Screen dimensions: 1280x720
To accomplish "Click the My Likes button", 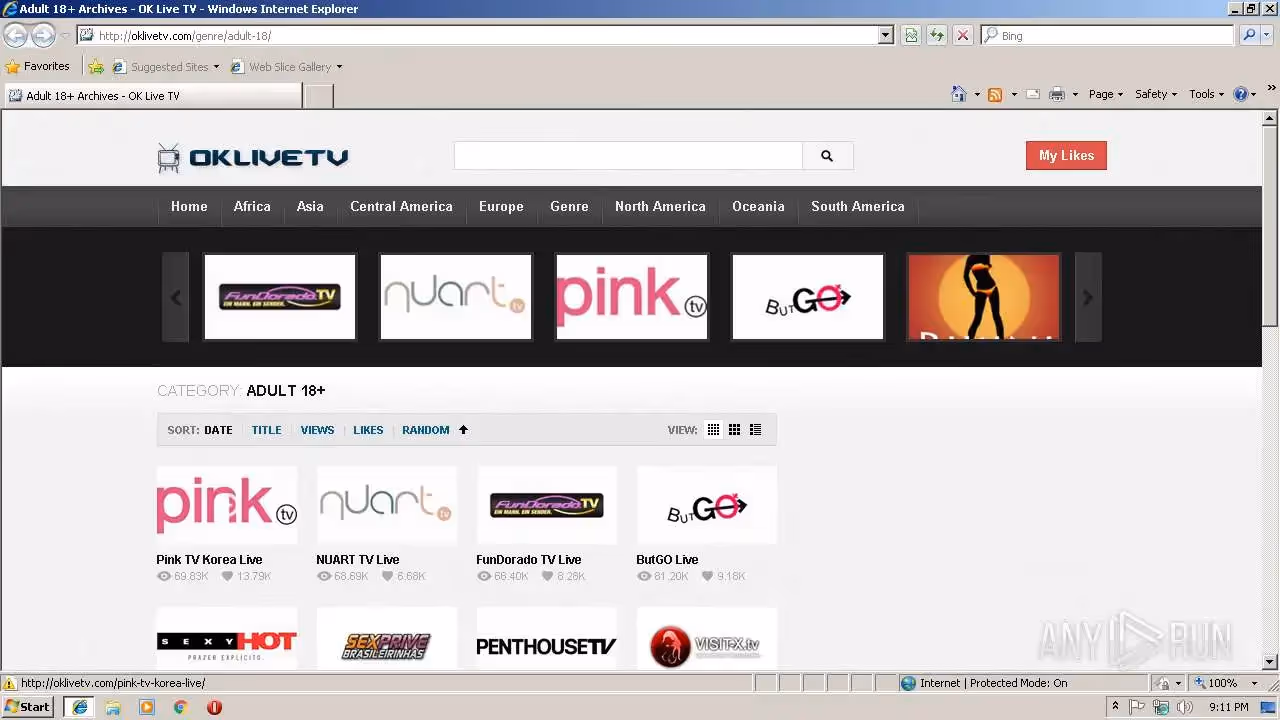I will pos(1066,155).
